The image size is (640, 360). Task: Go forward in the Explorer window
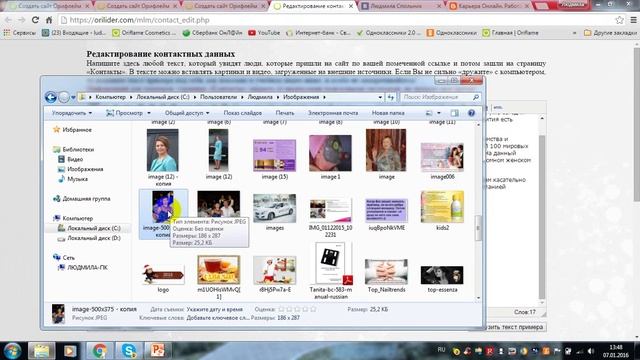pyautogui.click(x=64, y=97)
